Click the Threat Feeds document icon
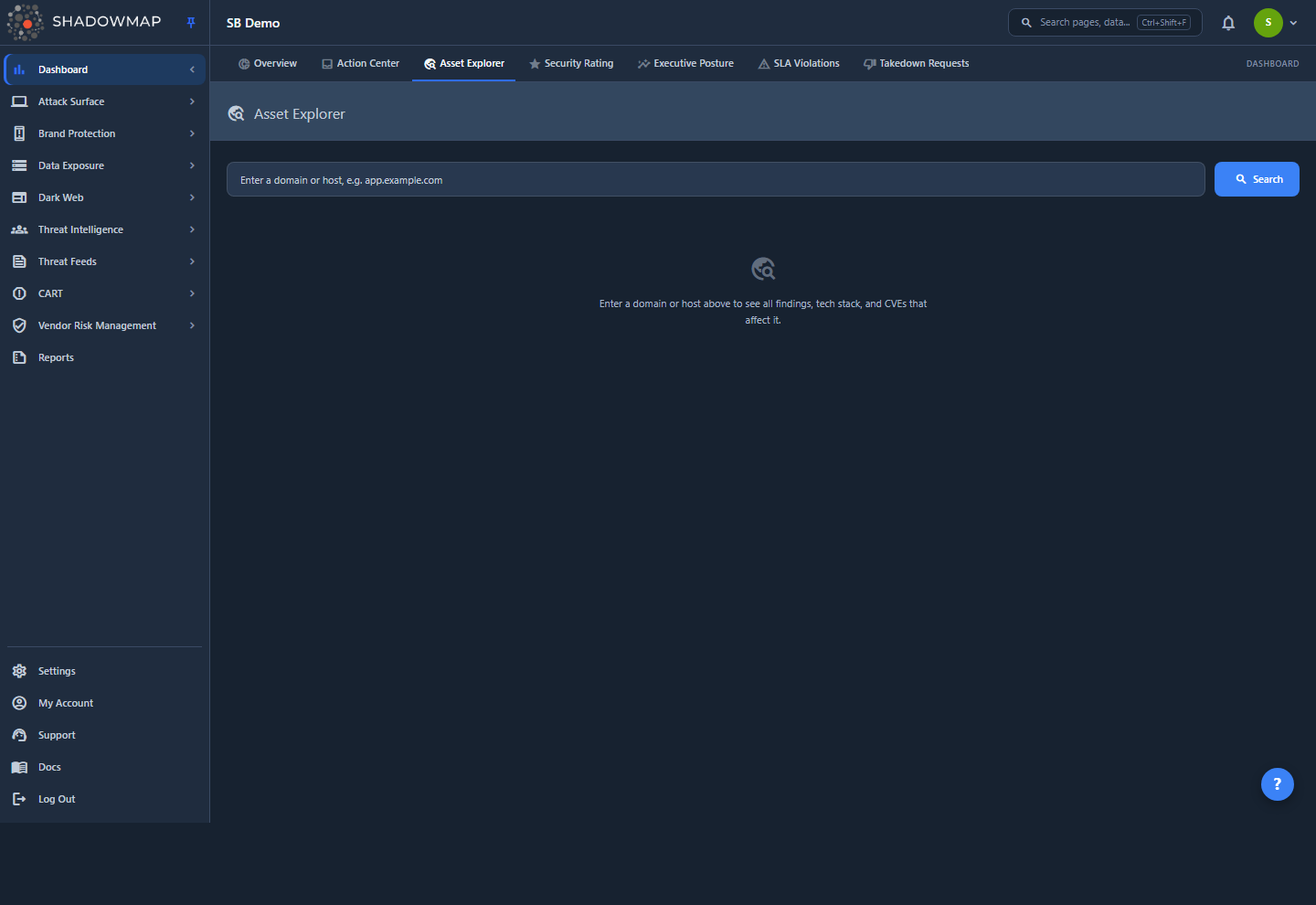Viewport: 1316px width, 905px height. [19, 261]
